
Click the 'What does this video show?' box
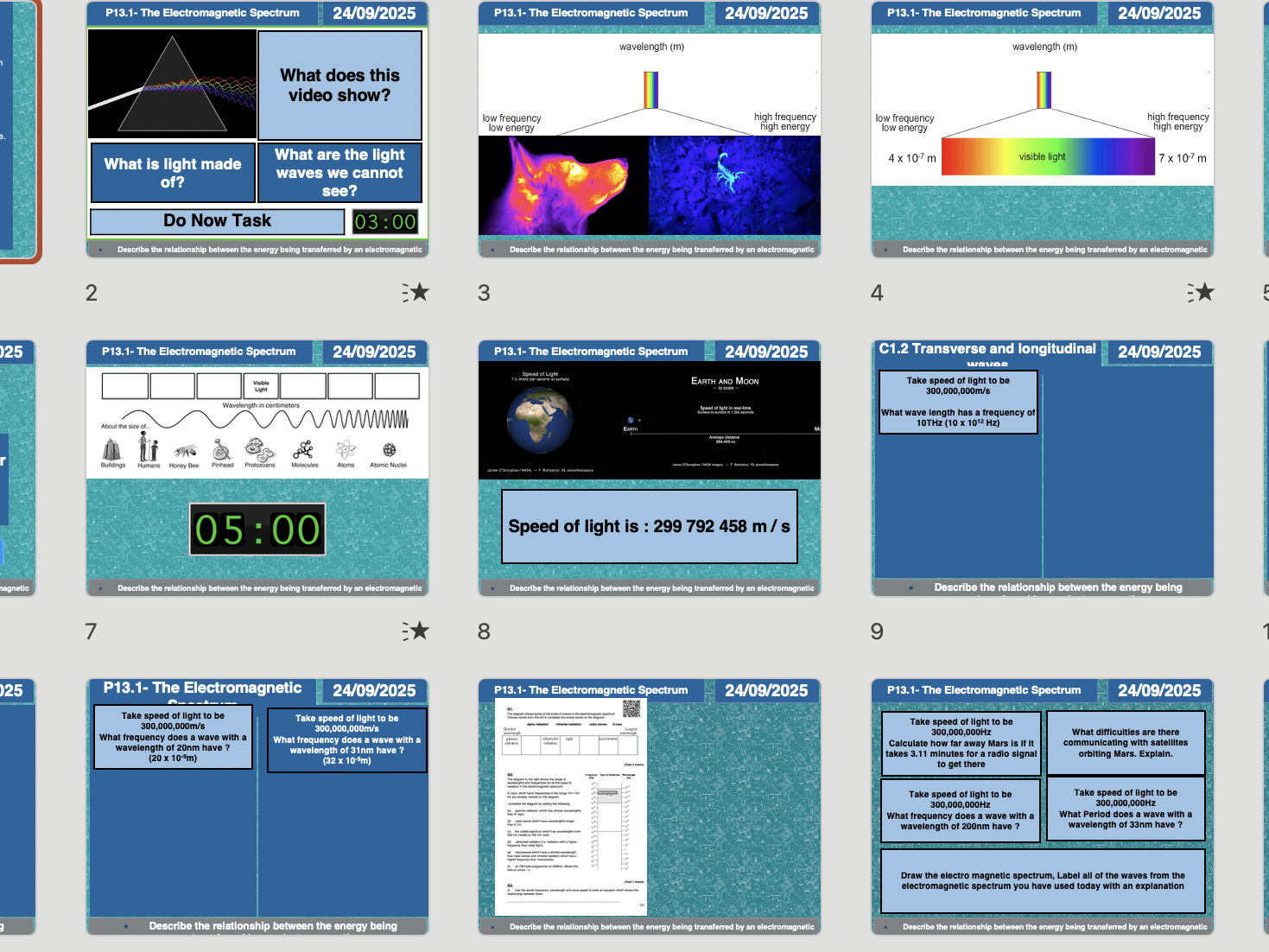tap(340, 85)
